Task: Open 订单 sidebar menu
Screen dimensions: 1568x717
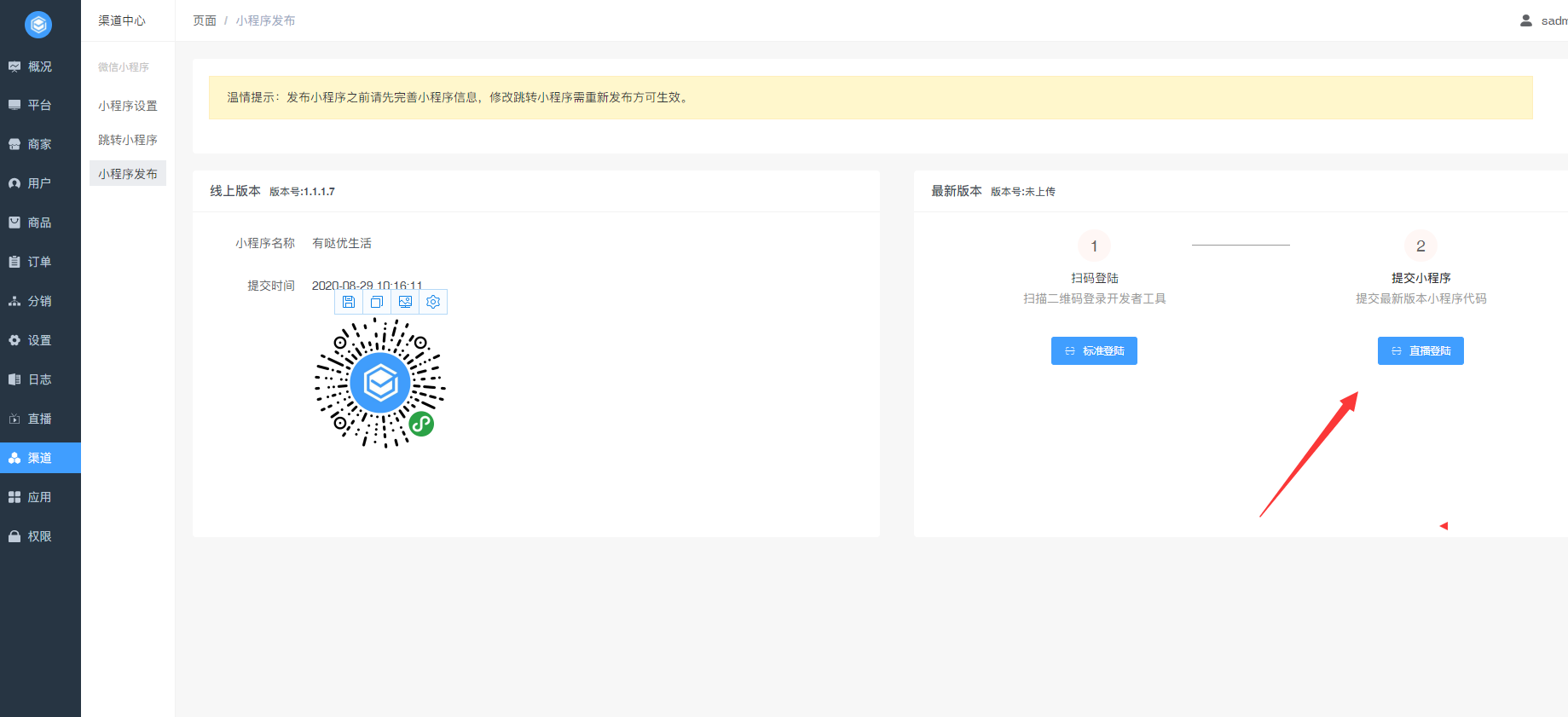Action: [40, 262]
